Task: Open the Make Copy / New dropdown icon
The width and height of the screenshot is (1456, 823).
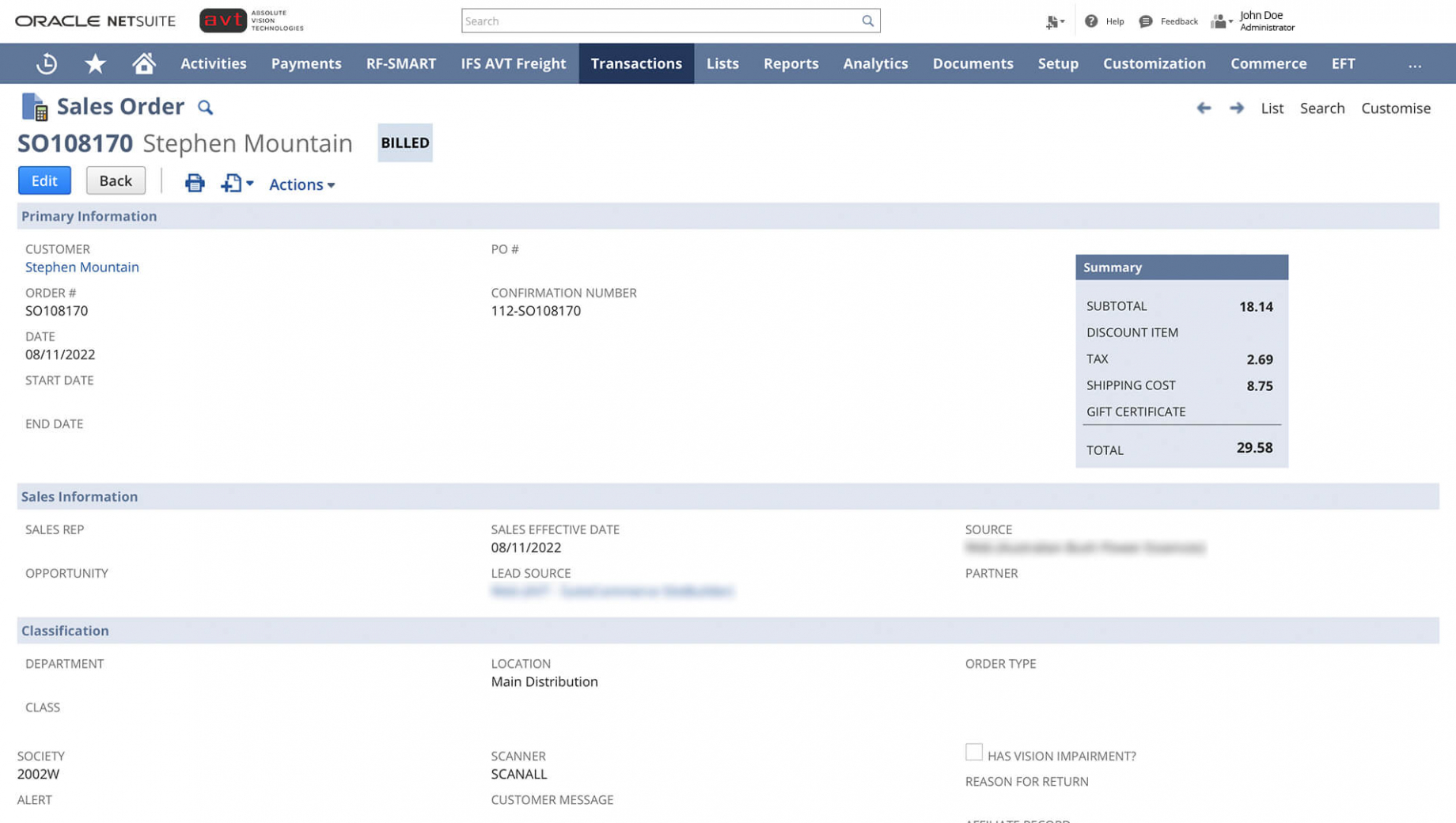Action: coord(237,184)
